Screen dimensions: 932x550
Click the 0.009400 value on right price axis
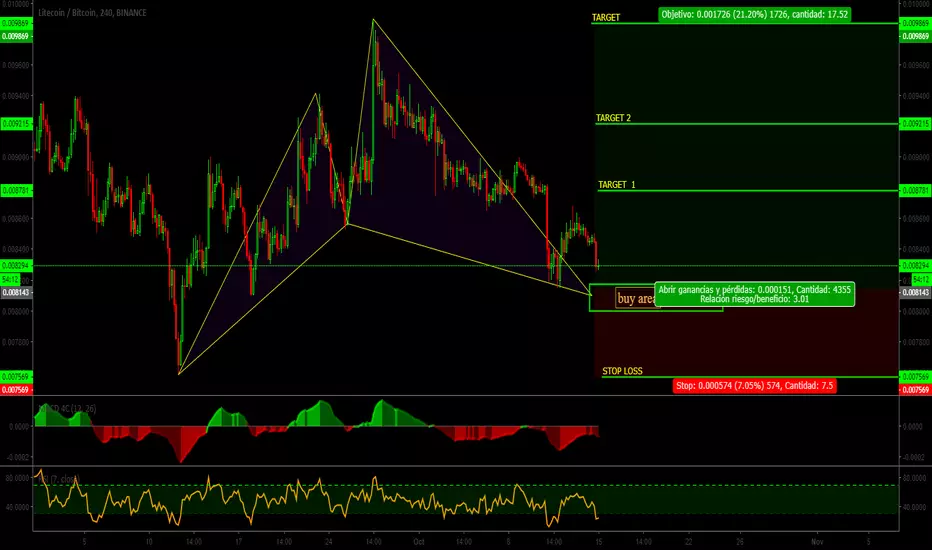point(916,96)
